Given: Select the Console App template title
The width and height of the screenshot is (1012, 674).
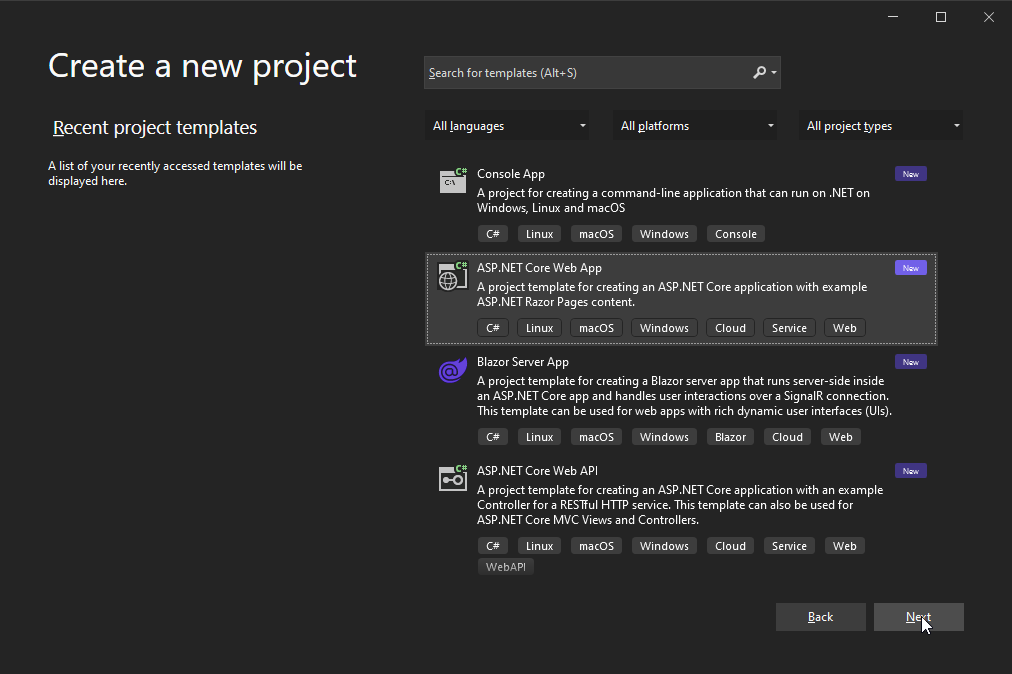Looking at the screenshot, I should (x=511, y=174).
